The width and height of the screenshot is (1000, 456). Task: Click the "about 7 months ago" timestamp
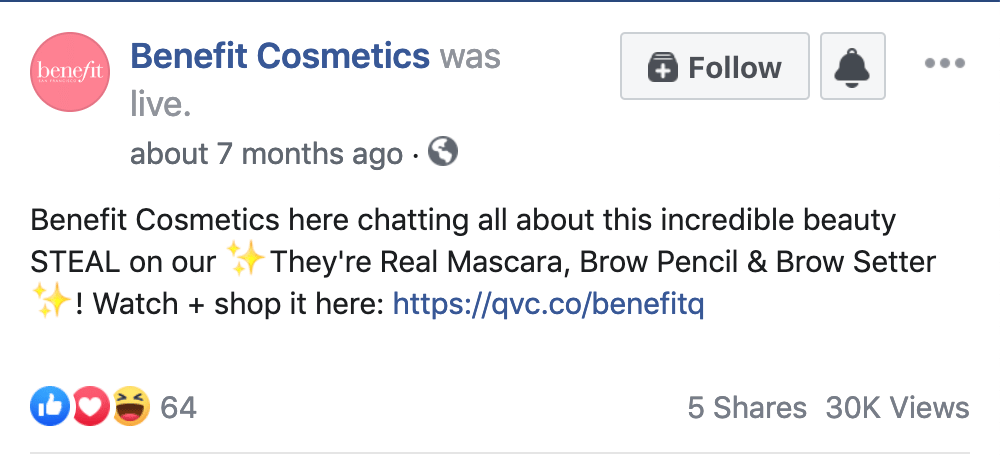pos(266,154)
